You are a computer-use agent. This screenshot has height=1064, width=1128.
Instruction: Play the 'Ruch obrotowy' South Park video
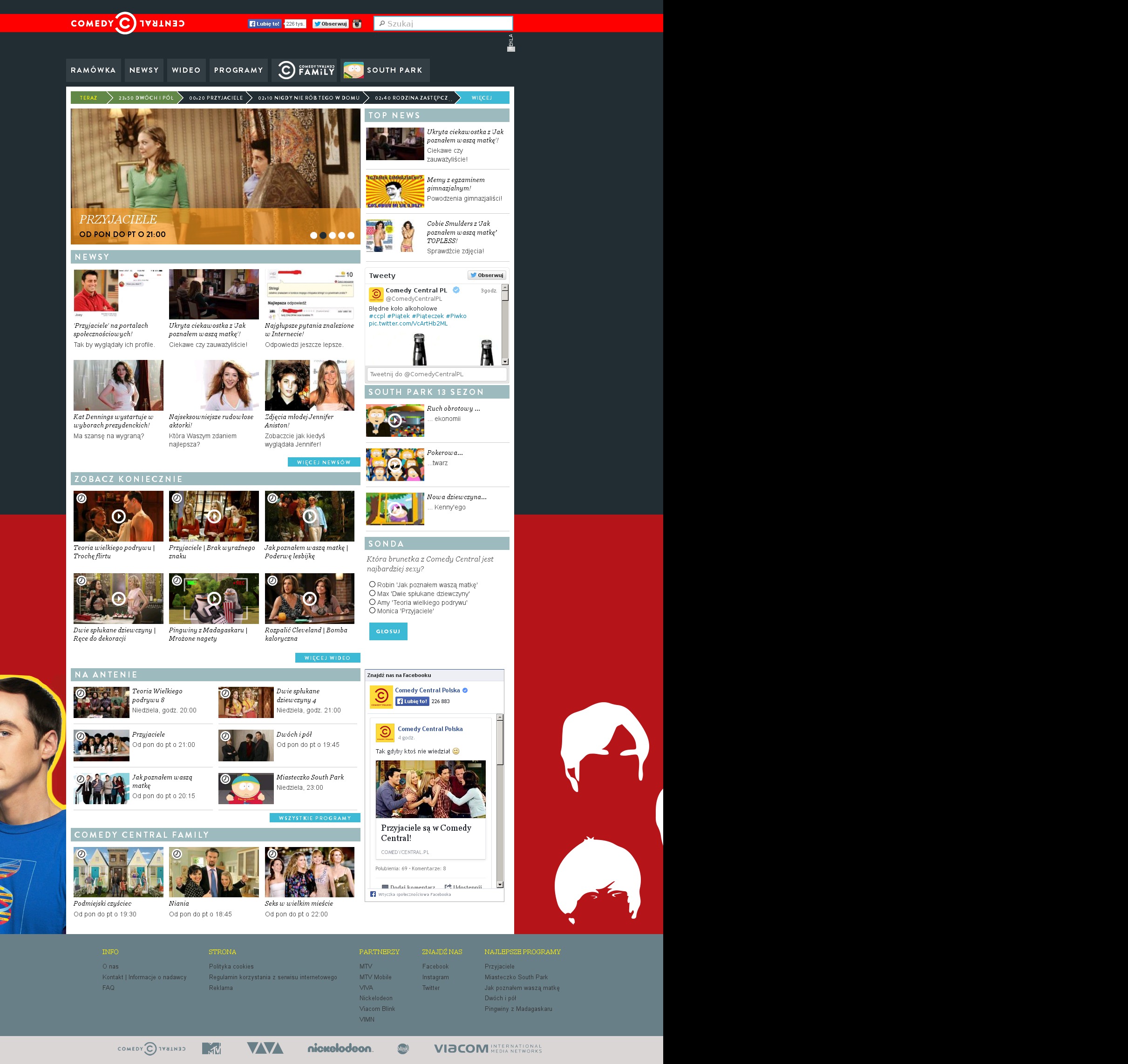click(x=395, y=420)
